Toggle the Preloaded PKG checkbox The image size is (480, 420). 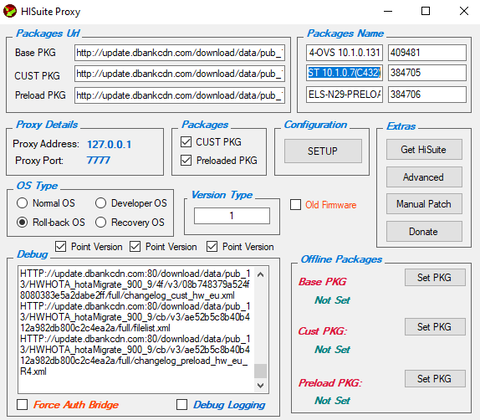[x=186, y=160]
